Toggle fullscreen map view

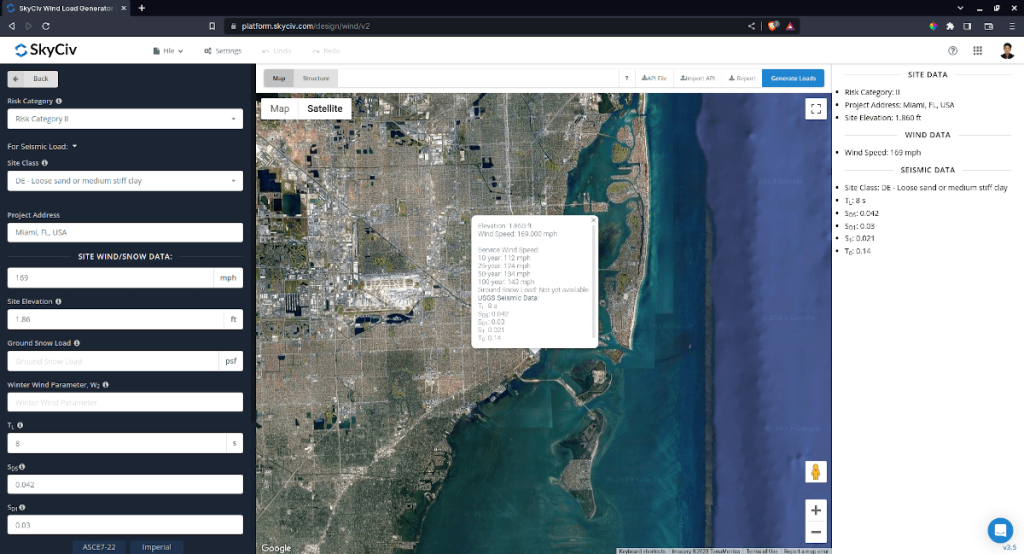(815, 109)
